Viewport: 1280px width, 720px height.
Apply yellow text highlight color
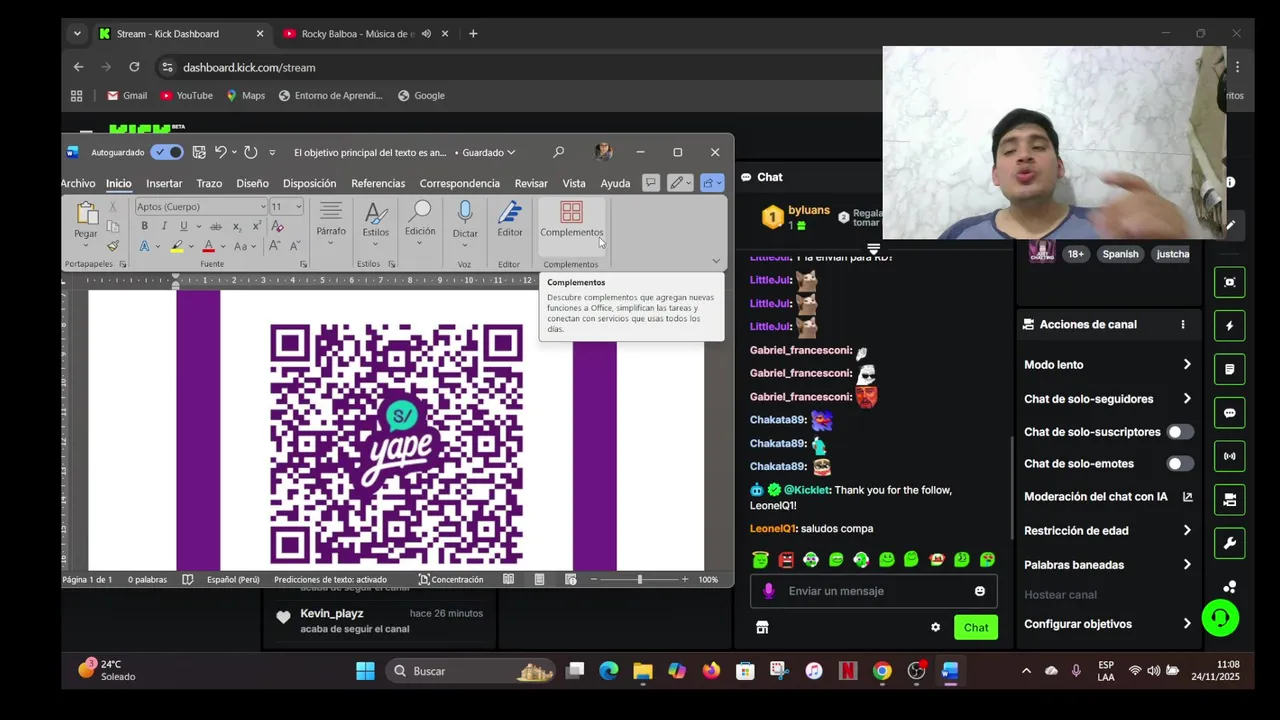(x=176, y=246)
